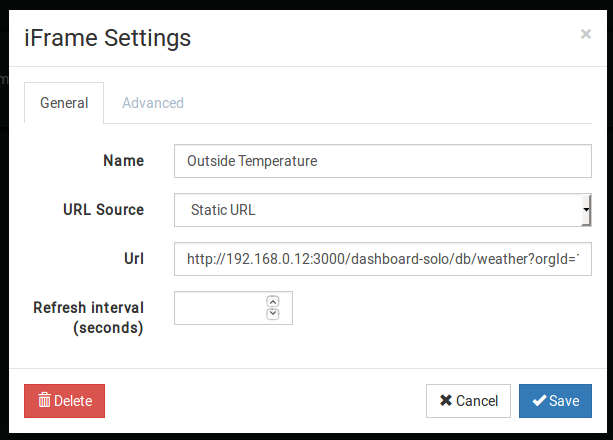Click the URL Source dropdown arrow
This screenshot has height=440, width=613.
pyautogui.click(x=585, y=210)
